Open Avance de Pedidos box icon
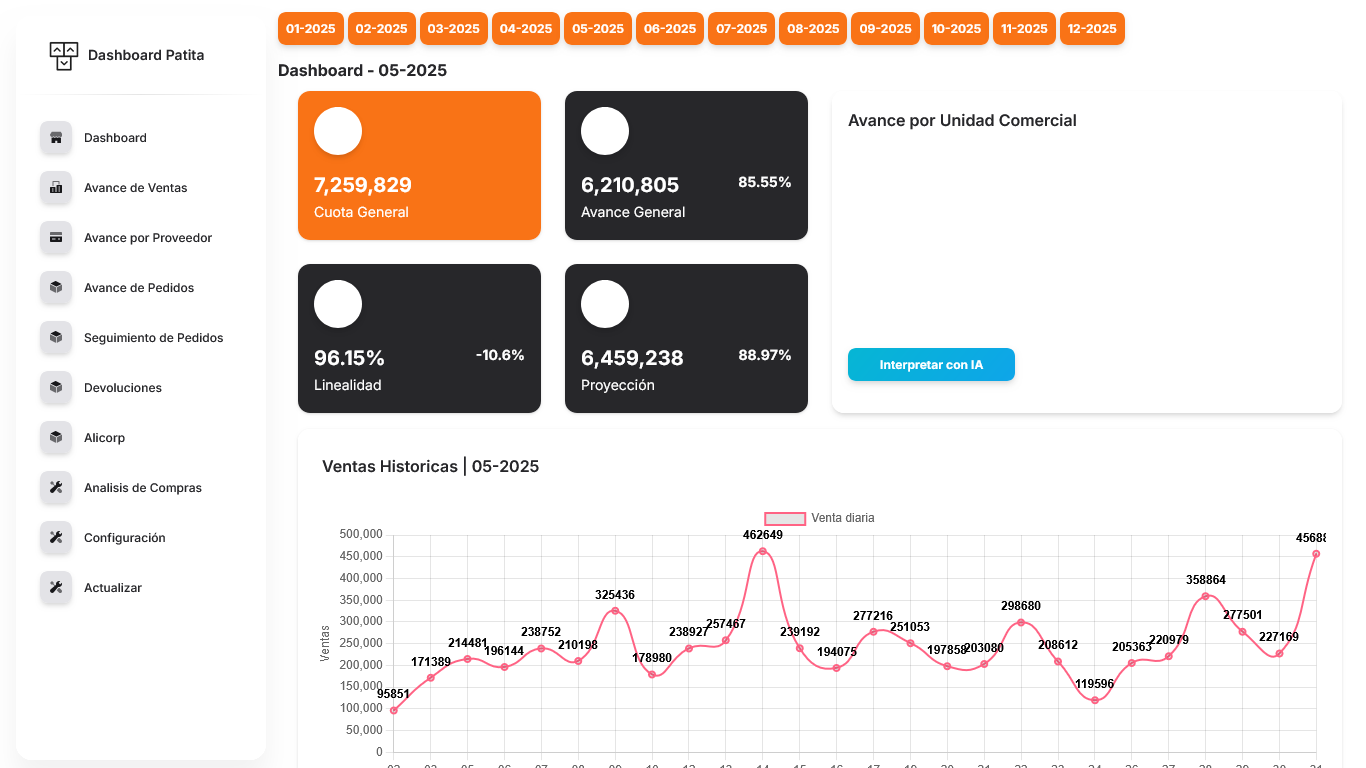This screenshot has height=768, width=1366. click(55, 287)
